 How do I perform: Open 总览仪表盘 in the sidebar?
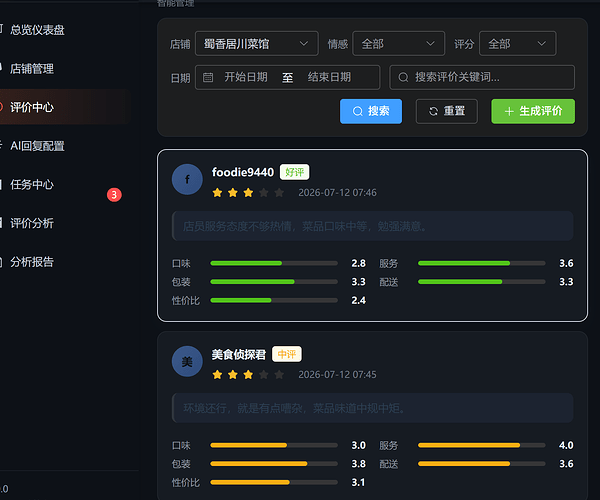pyautogui.click(x=37, y=30)
